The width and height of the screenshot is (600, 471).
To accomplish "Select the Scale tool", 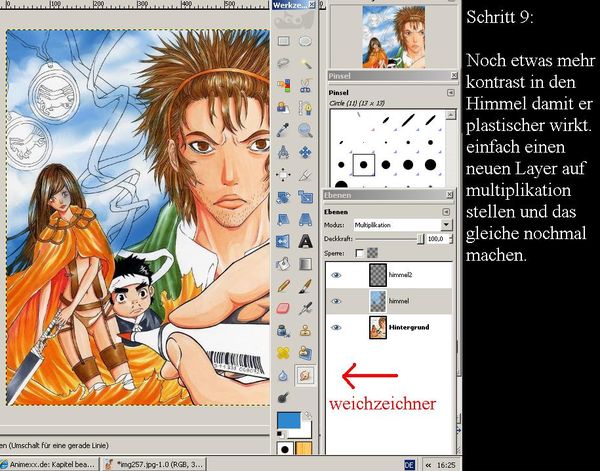I will 305,197.
